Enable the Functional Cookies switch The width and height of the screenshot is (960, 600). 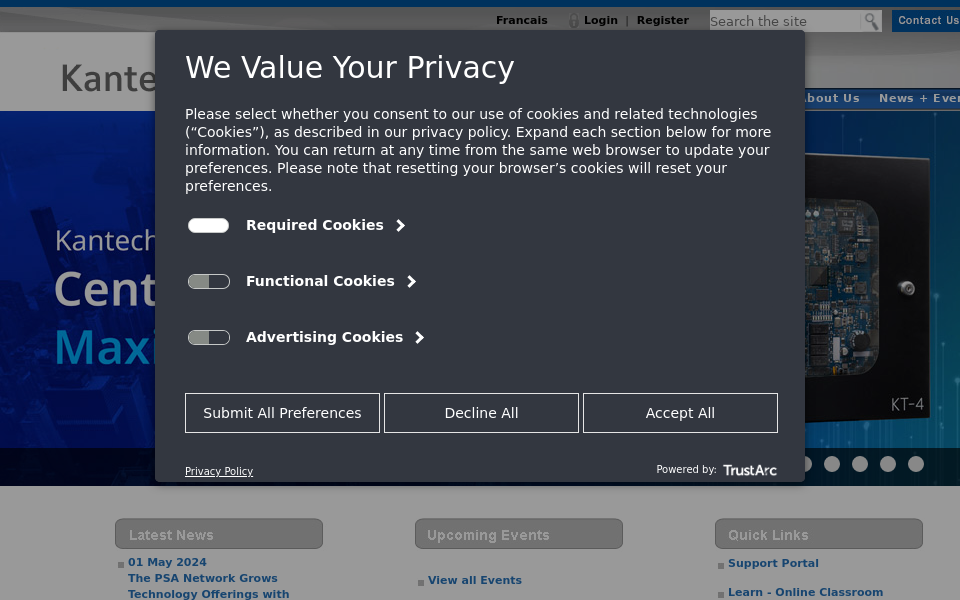point(209,282)
